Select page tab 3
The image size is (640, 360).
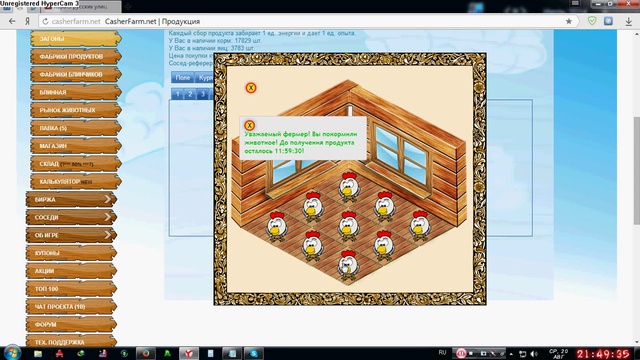coord(203,94)
